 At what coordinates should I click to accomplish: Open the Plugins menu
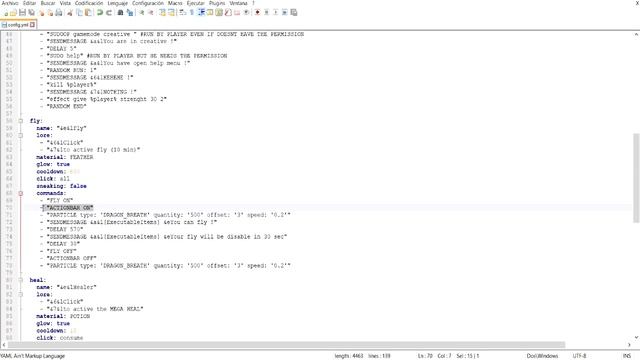point(217,3)
